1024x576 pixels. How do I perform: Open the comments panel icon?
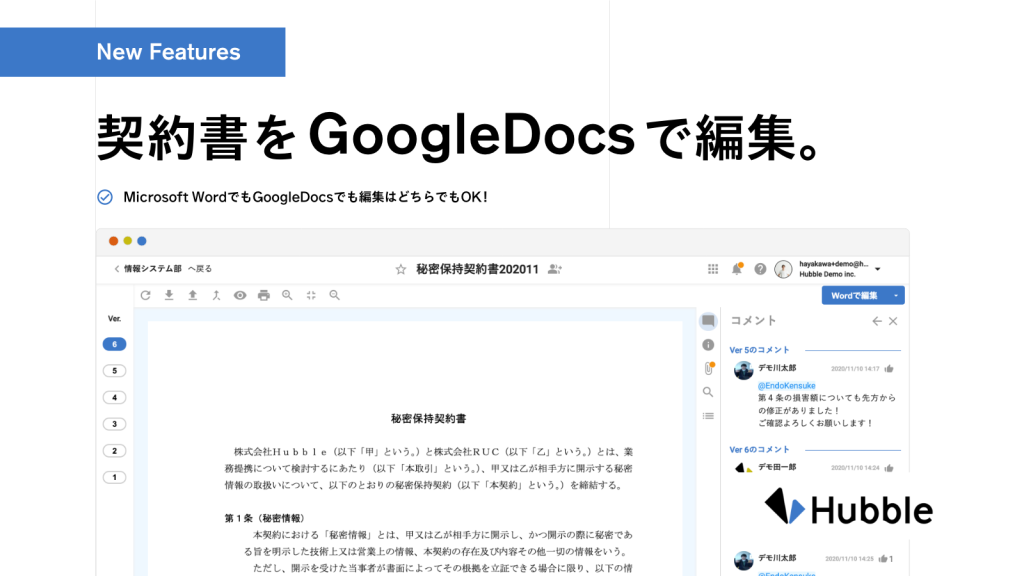tap(708, 321)
